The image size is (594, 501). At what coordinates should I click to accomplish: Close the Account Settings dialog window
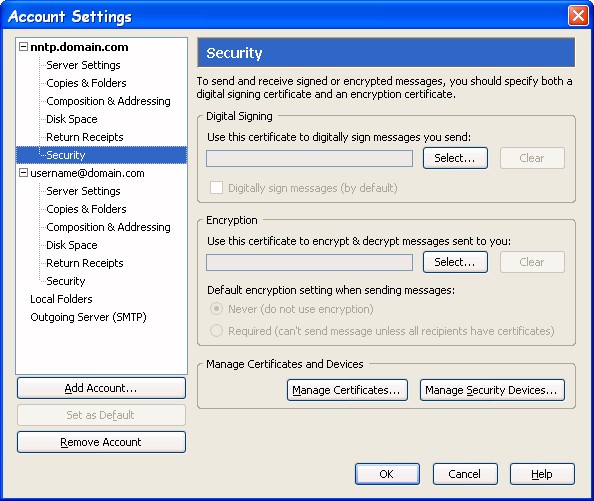[x=578, y=16]
